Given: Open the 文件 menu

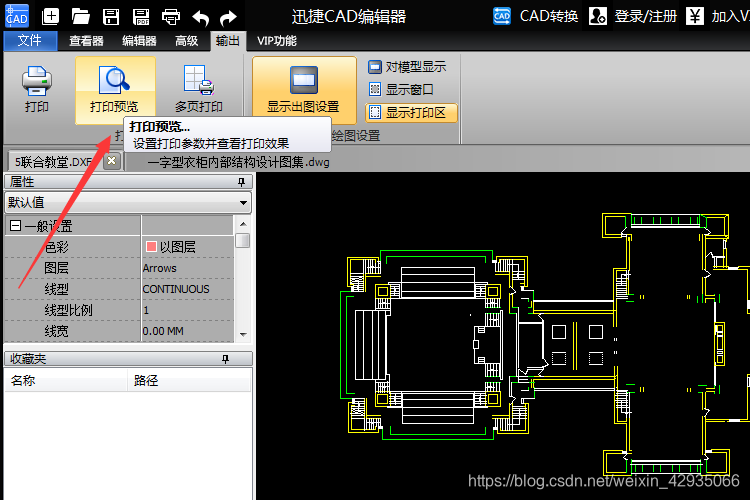Looking at the screenshot, I should 30,41.
